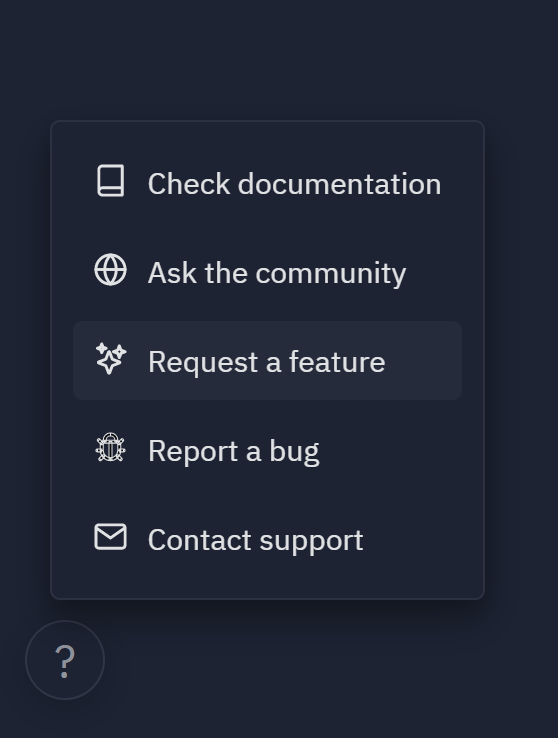
Task: Click the envelope icon for support
Action: tap(111, 537)
